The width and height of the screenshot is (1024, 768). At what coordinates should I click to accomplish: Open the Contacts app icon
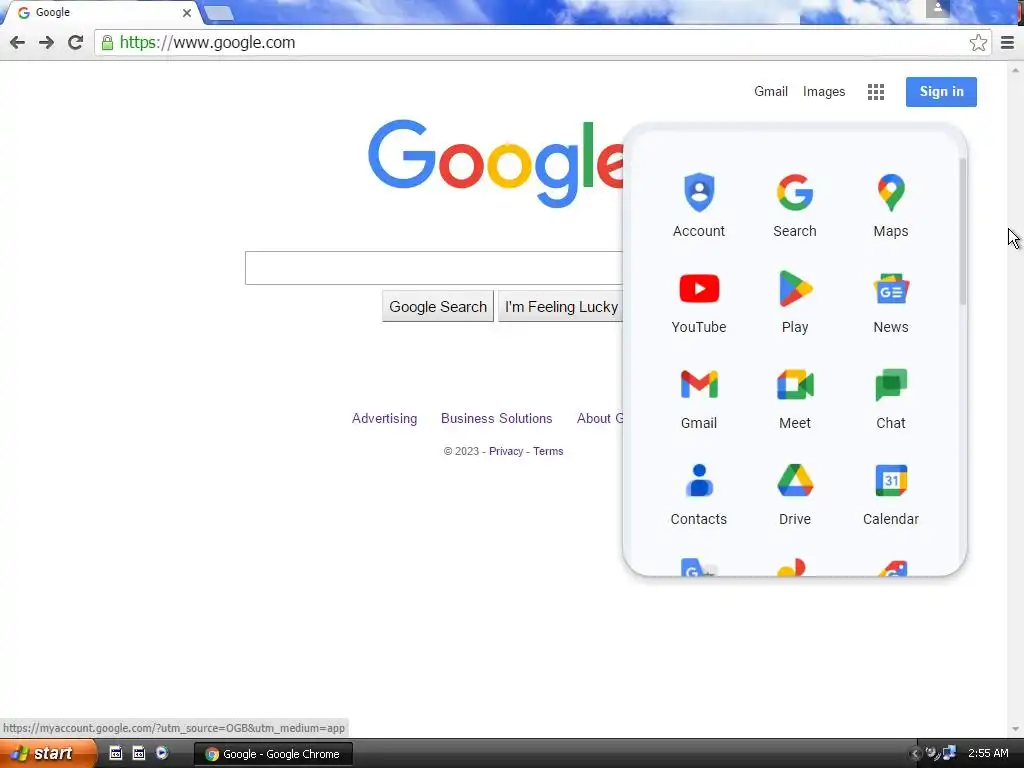click(x=699, y=494)
